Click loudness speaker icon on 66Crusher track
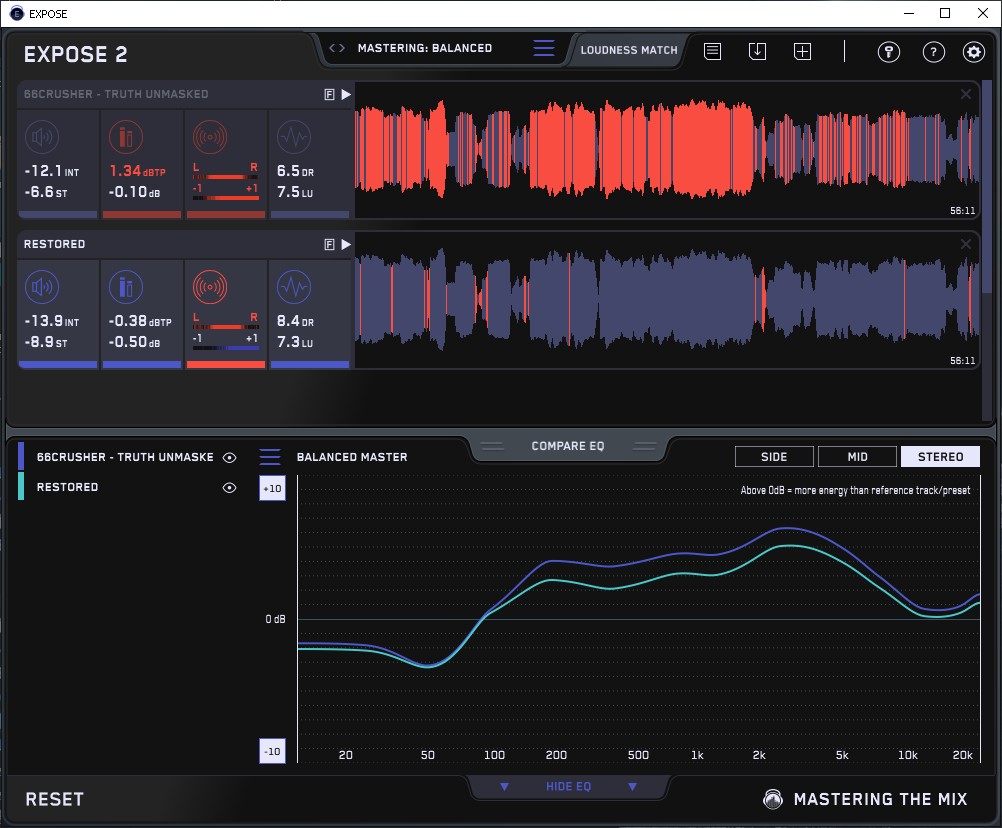This screenshot has height=828, width=1002. [42, 137]
